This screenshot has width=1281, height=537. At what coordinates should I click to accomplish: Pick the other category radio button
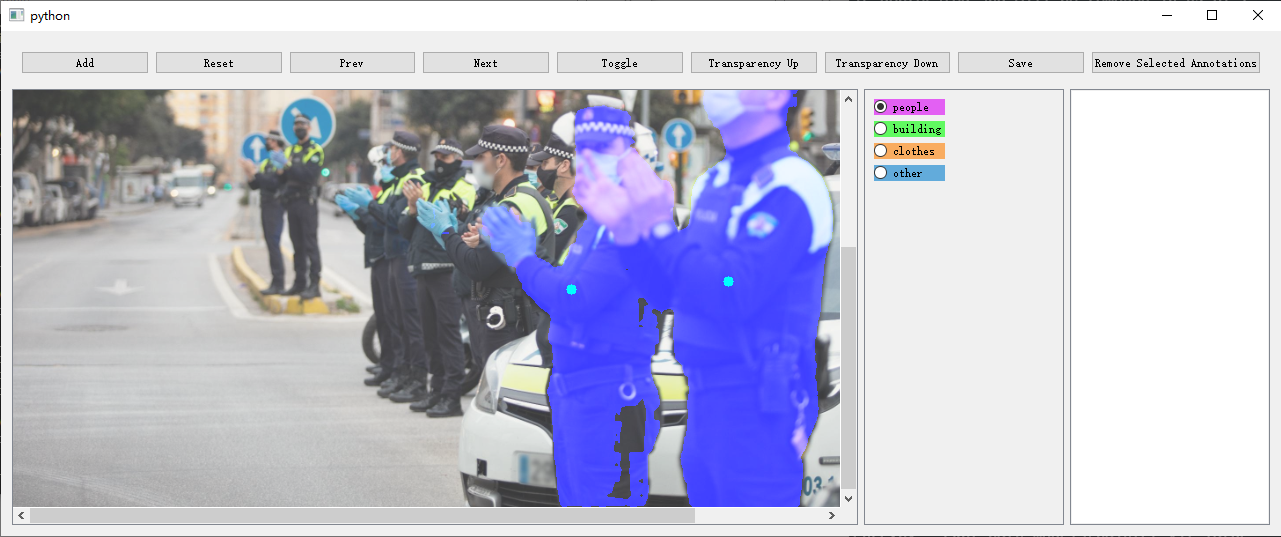[881, 173]
